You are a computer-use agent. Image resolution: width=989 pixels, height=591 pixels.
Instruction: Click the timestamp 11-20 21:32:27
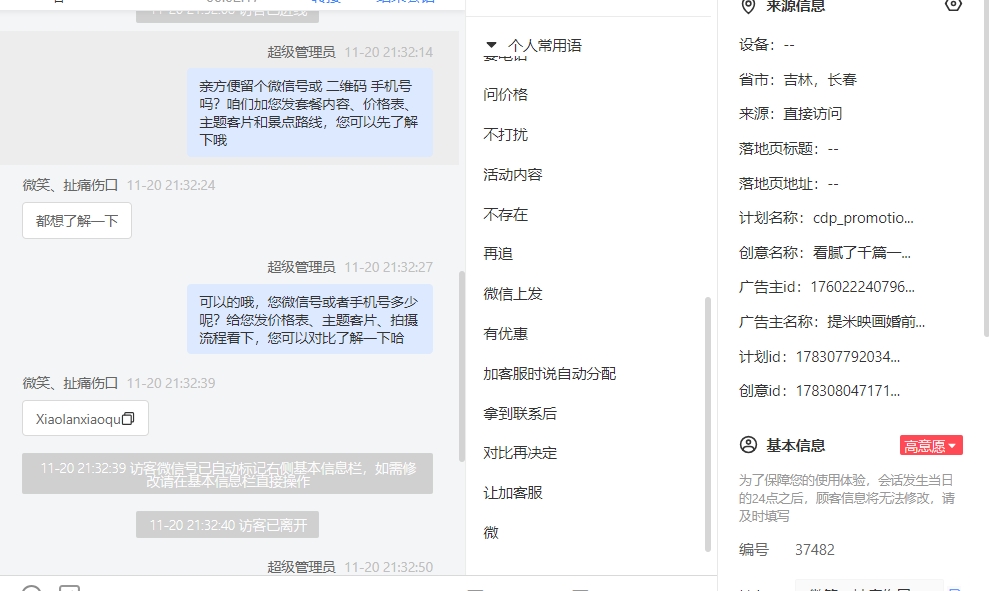(x=389, y=267)
